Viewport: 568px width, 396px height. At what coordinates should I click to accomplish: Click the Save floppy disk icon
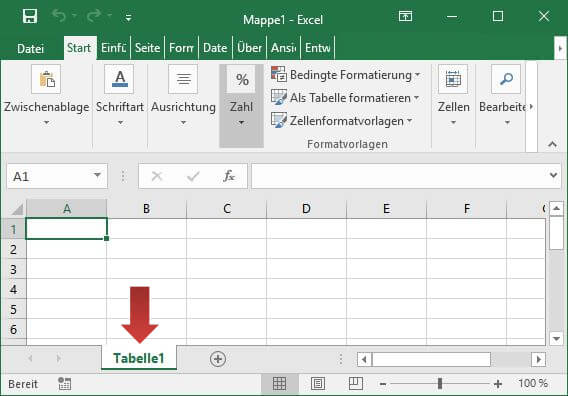pyautogui.click(x=30, y=17)
